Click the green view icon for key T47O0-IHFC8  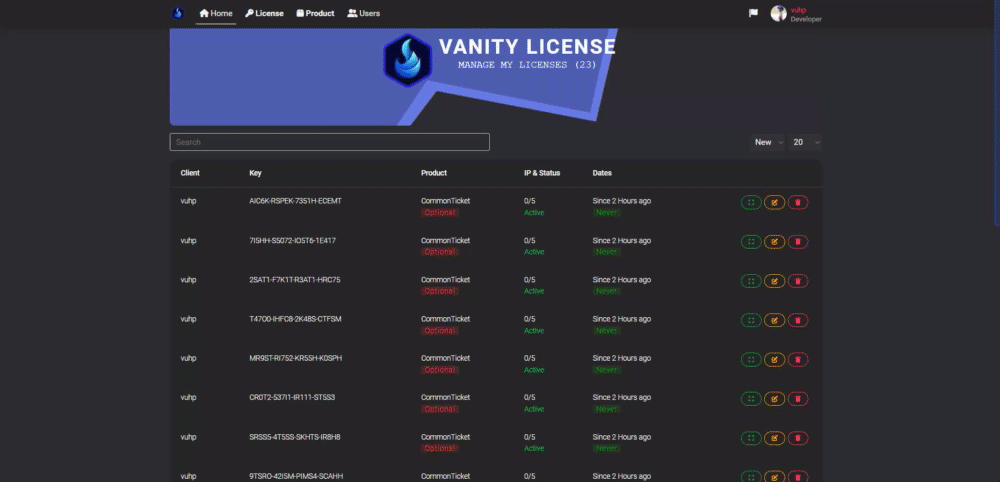pos(751,321)
